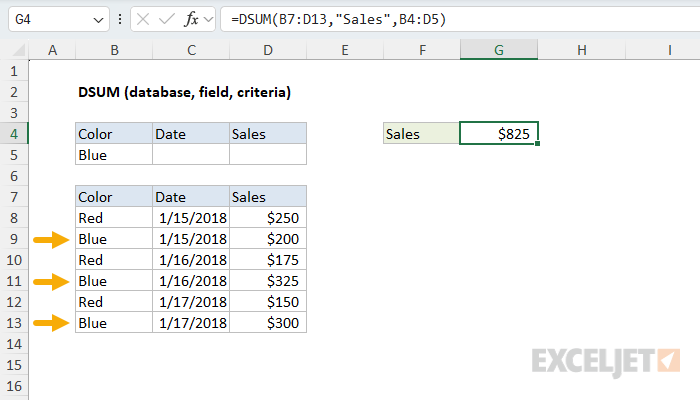
Task: Select column E header
Action: [345, 50]
